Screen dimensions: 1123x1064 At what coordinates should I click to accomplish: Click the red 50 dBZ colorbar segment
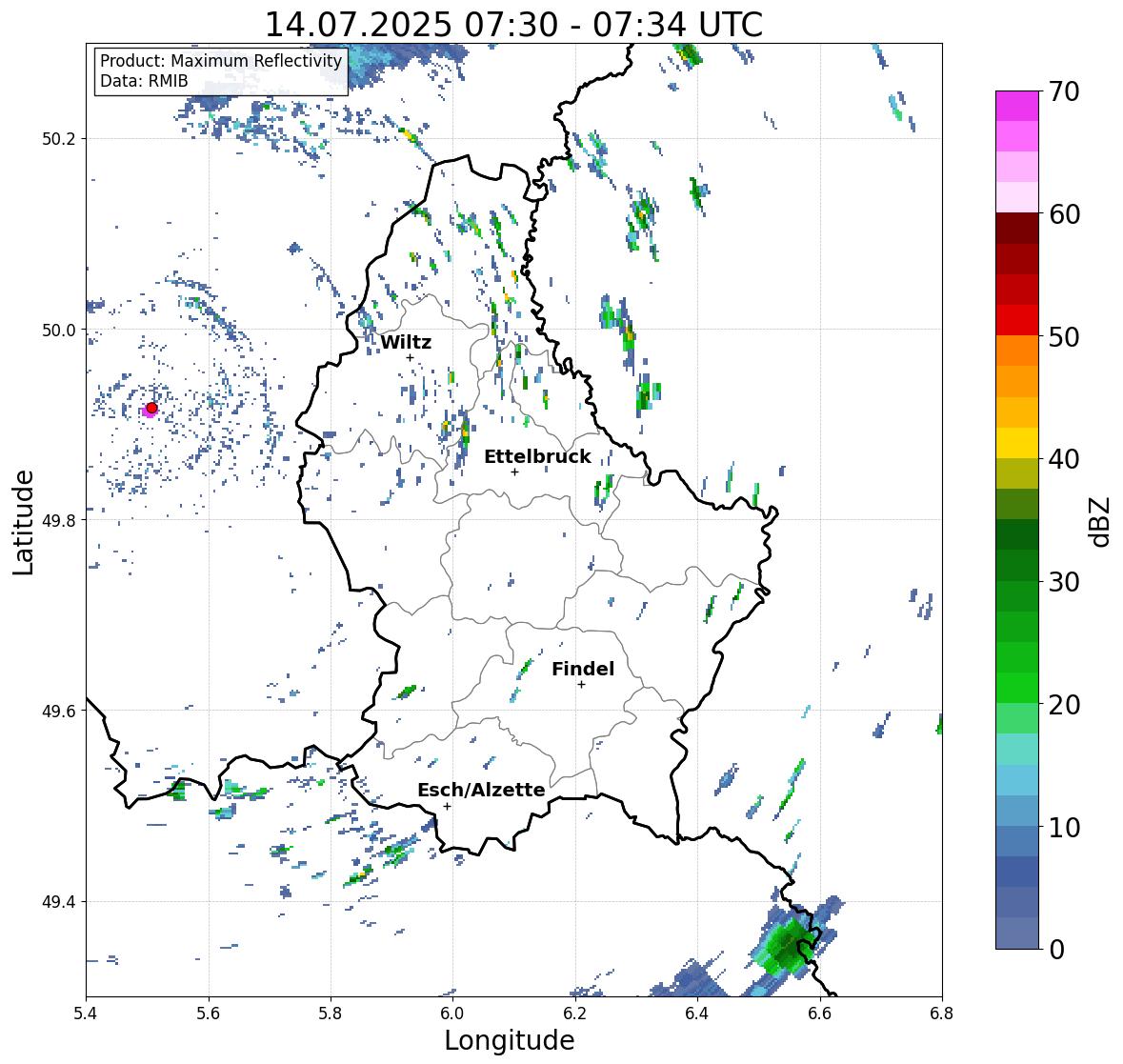(x=1017, y=320)
